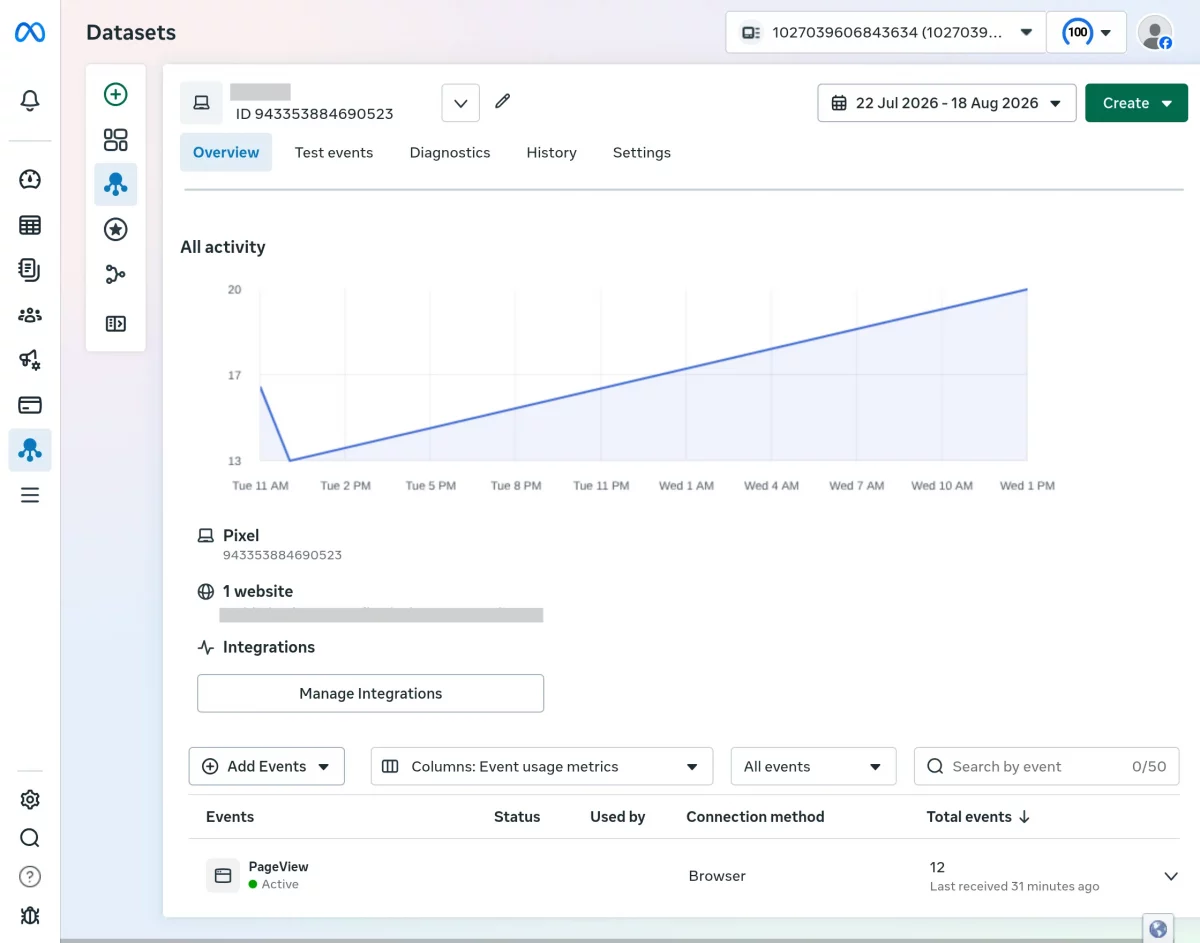Screen dimensions: 1200x943
Task: Click the Datasets page title
Action: (x=131, y=32)
